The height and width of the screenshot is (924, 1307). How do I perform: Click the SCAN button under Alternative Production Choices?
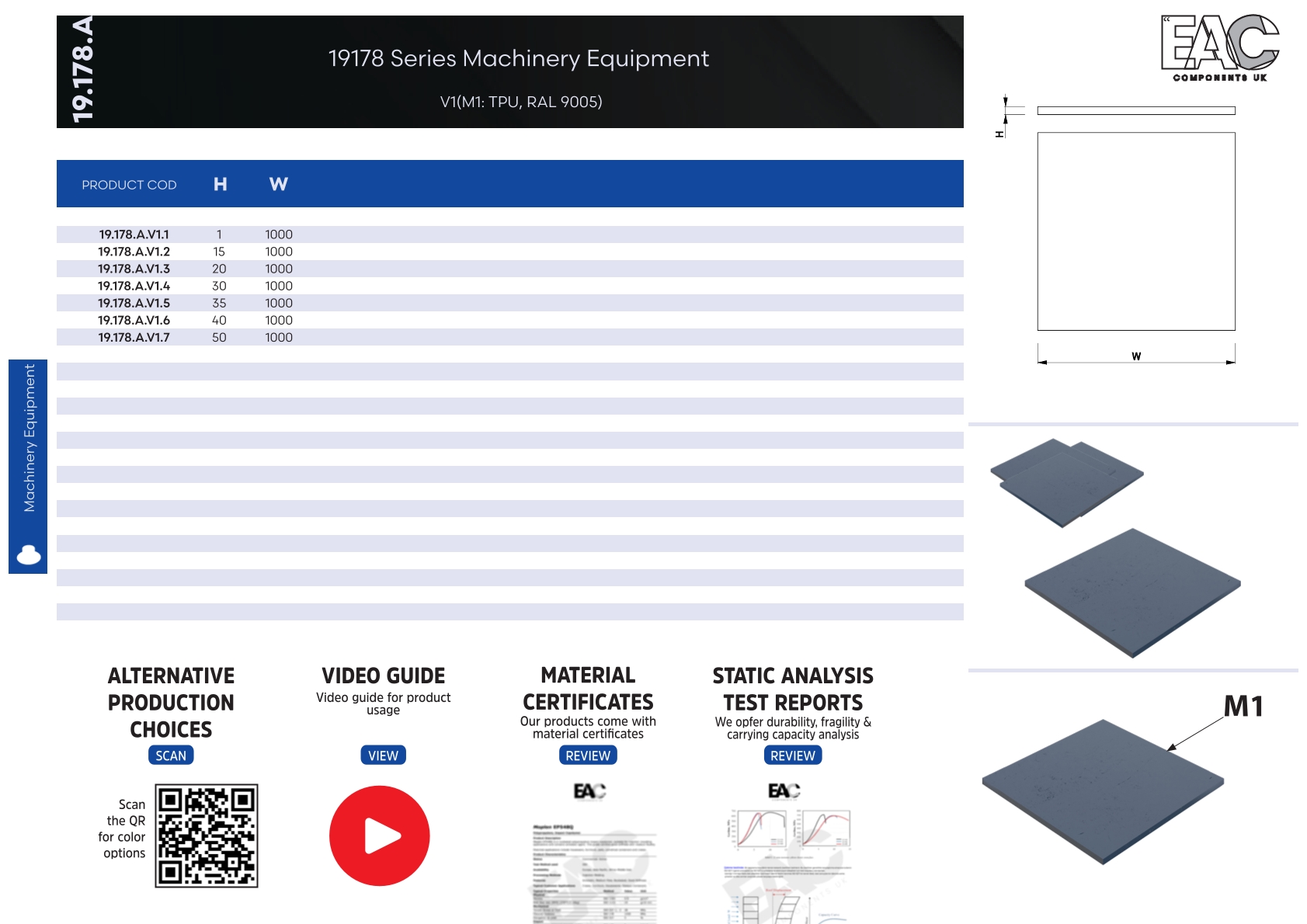coord(171,756)
